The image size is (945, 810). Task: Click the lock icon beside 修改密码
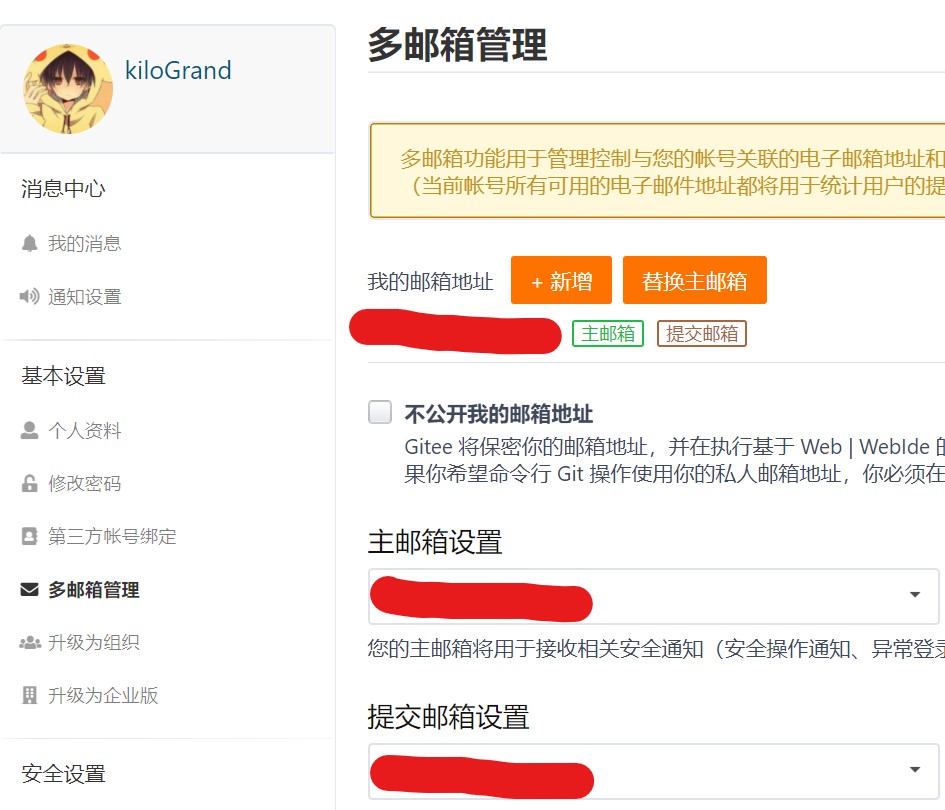coord(30,483)
